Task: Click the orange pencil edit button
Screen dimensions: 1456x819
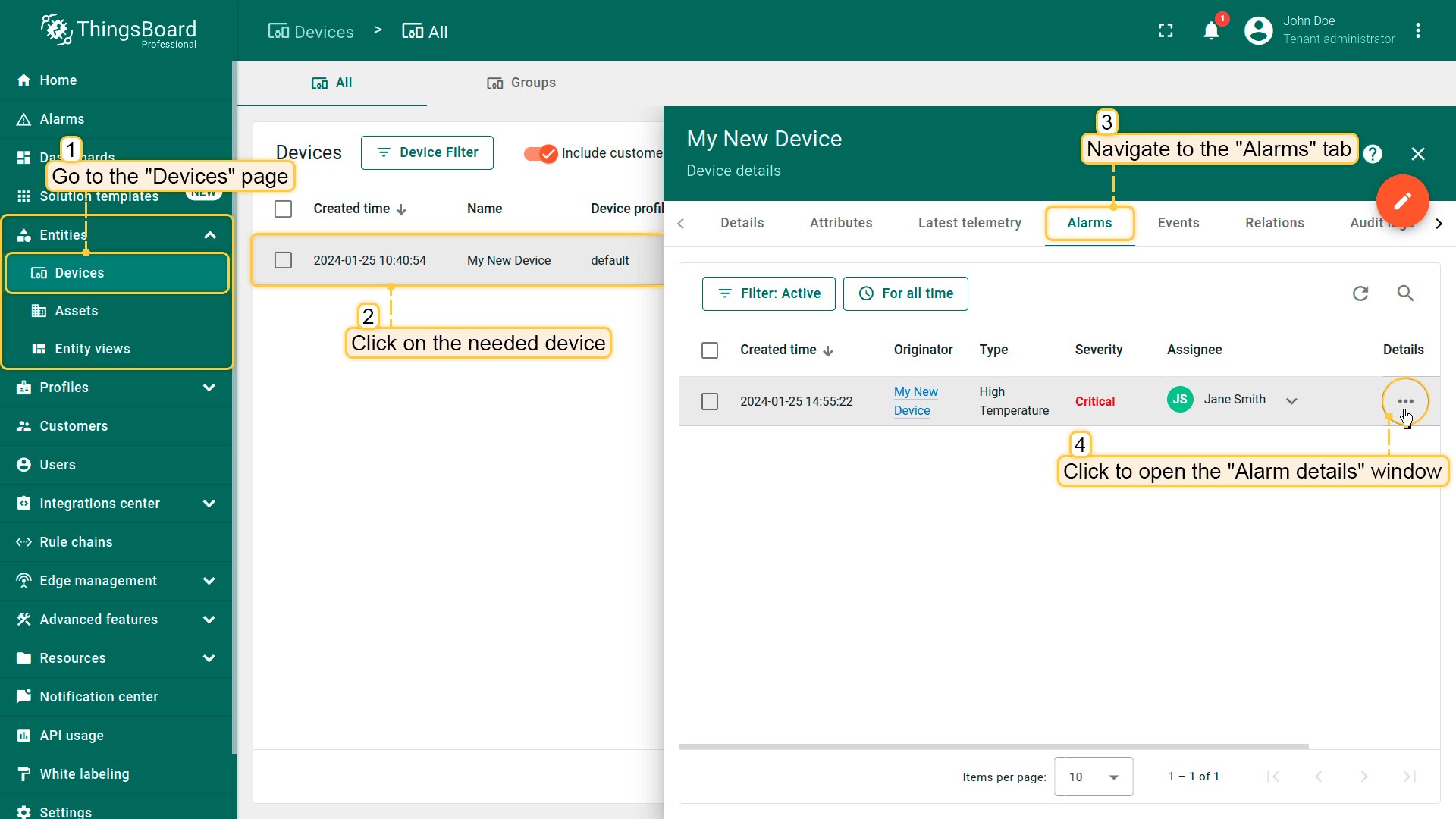Action: [1402, 201]
